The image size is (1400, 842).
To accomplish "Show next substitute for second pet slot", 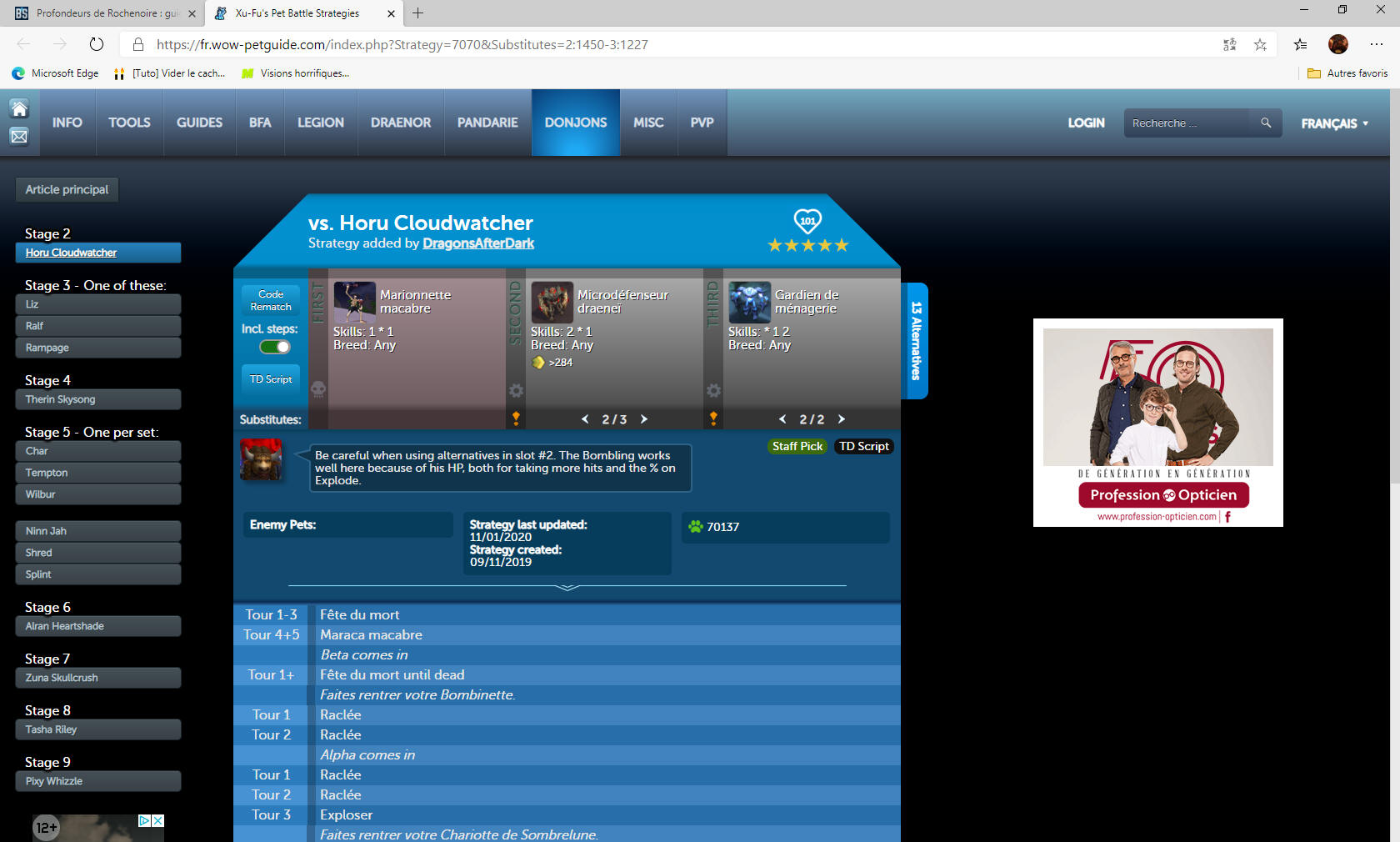I will tap(644, 419).
